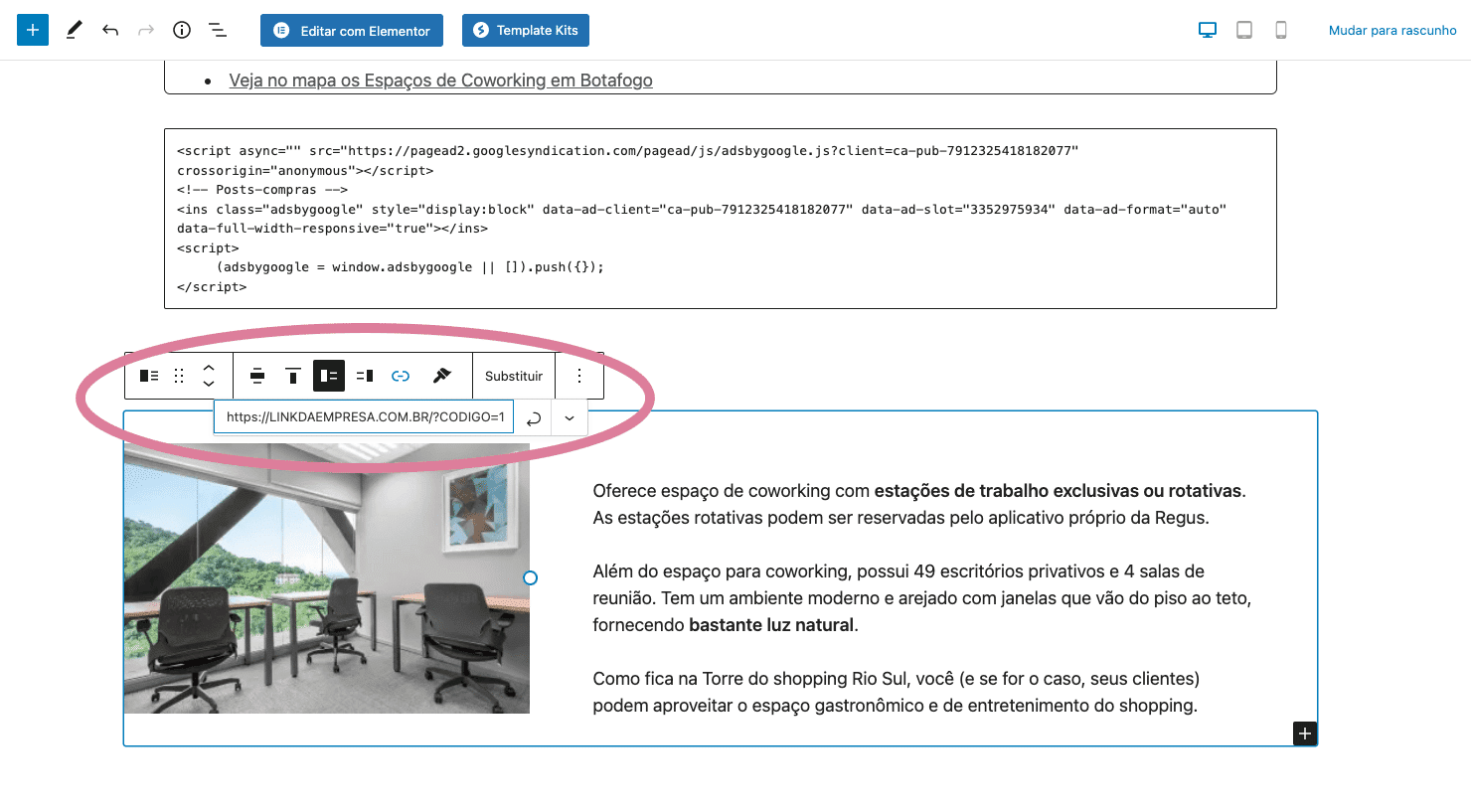Viewport: 1471px width, 812px height.
Task: Click the hammer tool icon
Action: pos(442,376)
